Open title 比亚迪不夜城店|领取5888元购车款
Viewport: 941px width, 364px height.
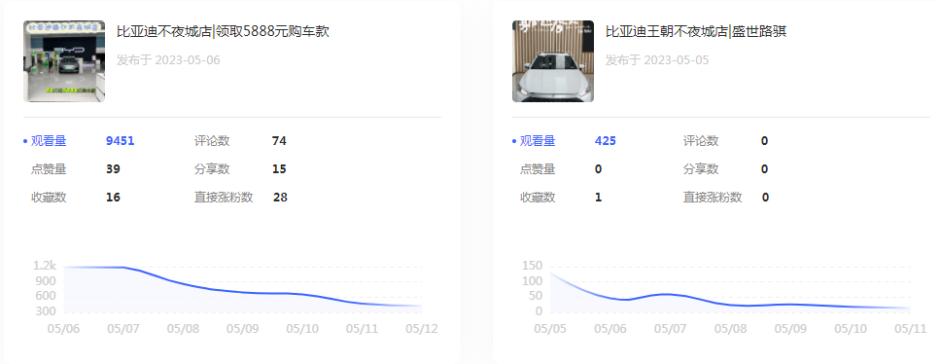click(x=223, y=32)
